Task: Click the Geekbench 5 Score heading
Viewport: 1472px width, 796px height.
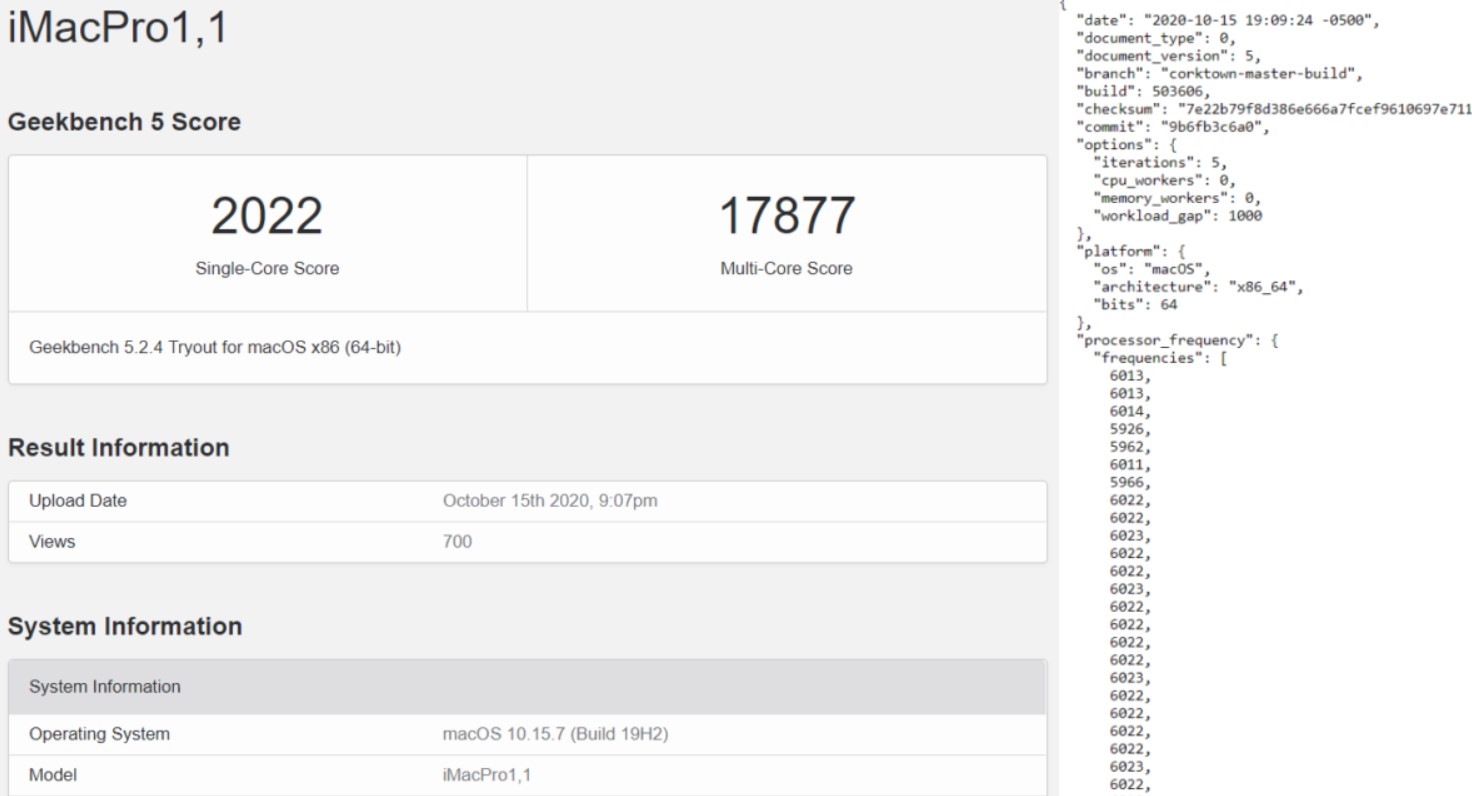Action: tap(125, 123)
